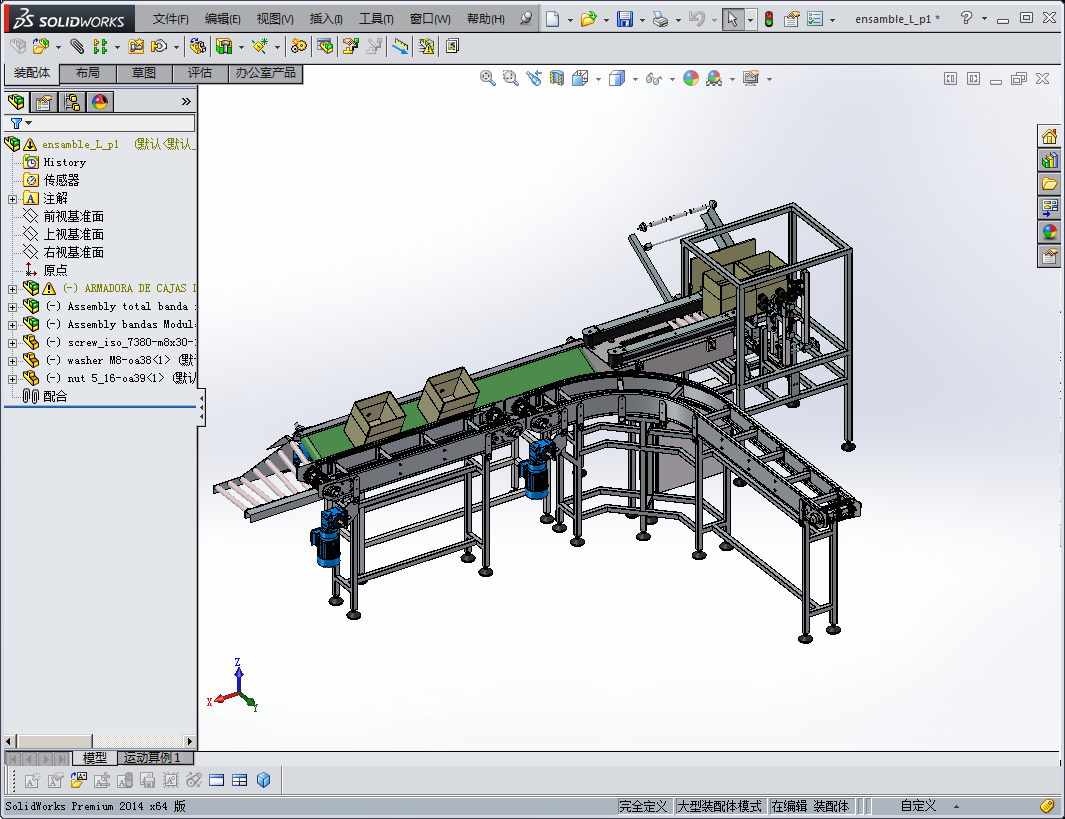
Task: Click the Print icon
Action: (x=659, y=19)
